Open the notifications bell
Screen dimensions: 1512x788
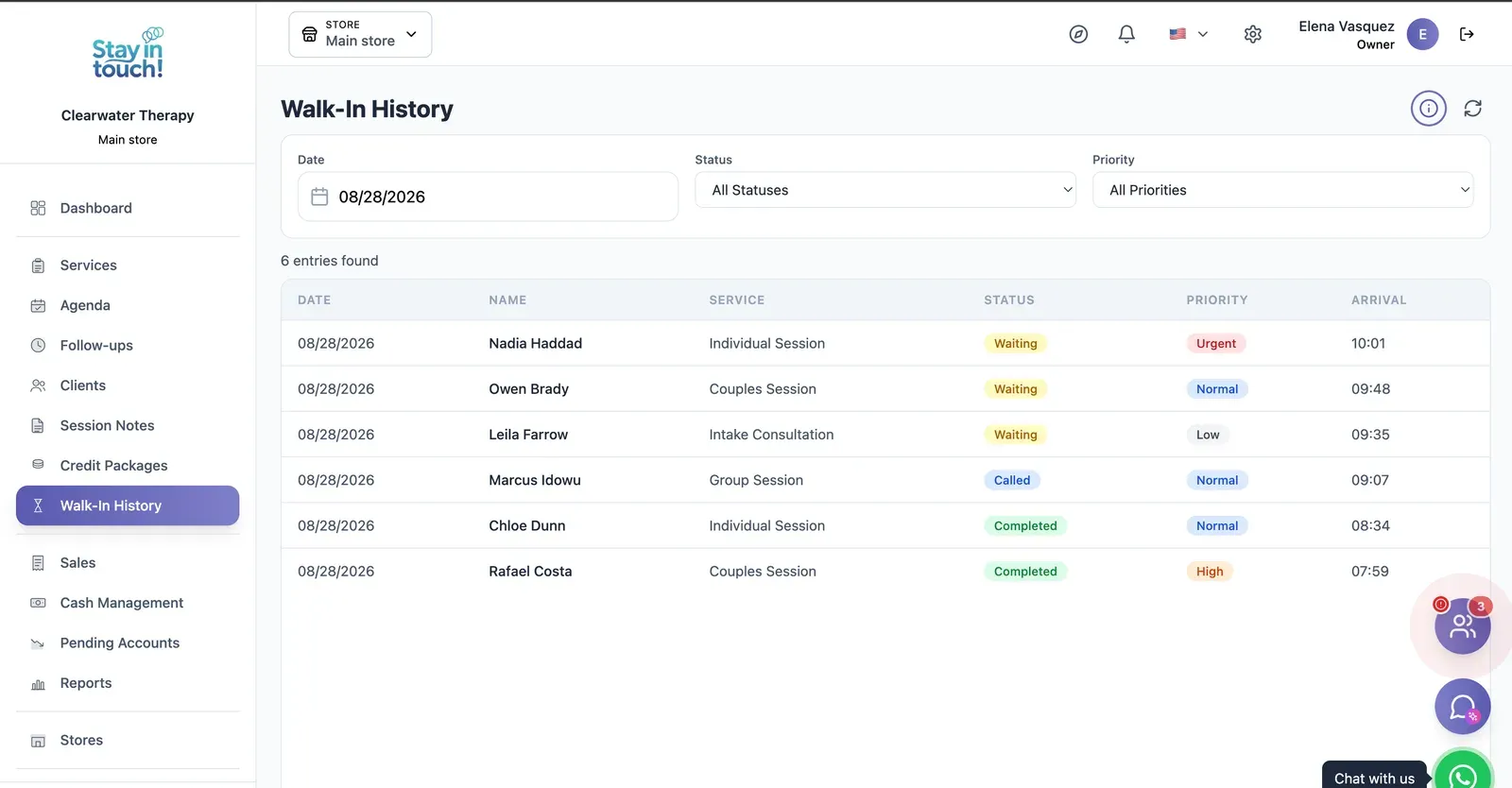1126,34
